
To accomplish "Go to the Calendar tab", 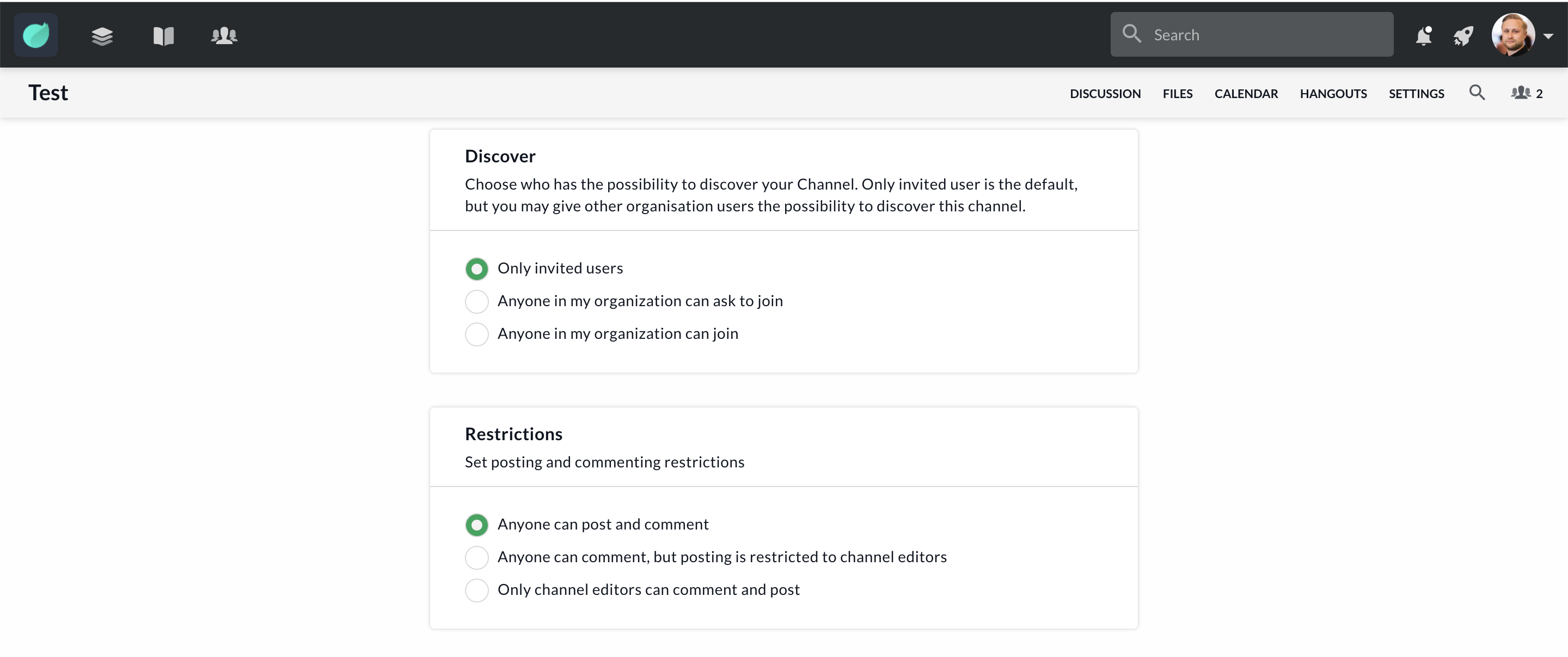I will pos(1245,94).
